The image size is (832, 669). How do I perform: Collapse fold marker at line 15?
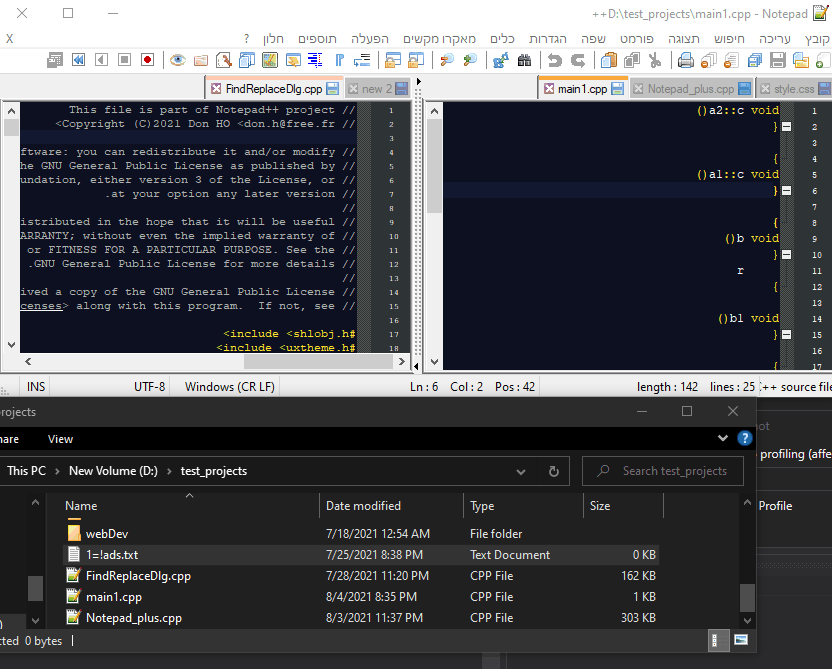tap(787, 335)
